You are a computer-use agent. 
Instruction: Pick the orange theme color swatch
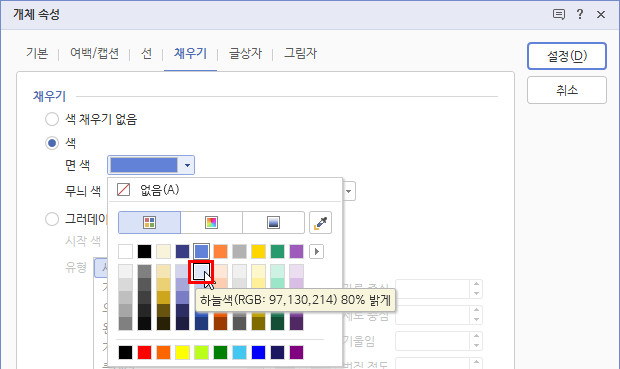click(x=220, y=252)
